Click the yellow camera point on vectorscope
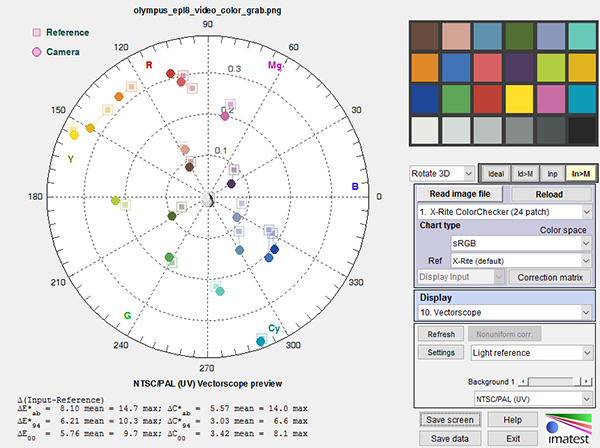 74,135
